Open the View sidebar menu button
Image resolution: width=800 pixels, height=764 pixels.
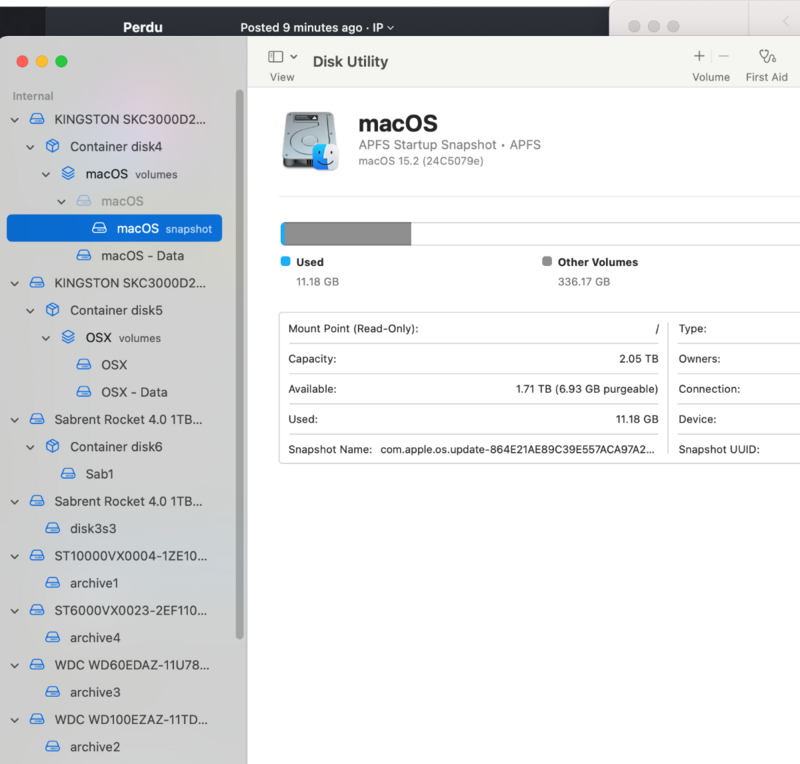tap(283, 57)
